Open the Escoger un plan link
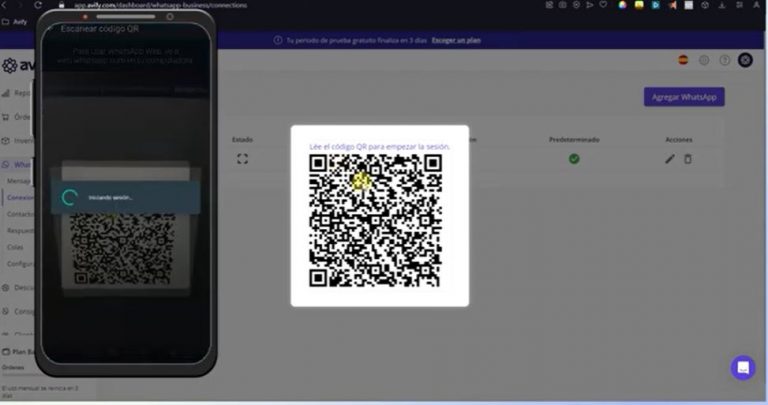 (x=456, y=41)
